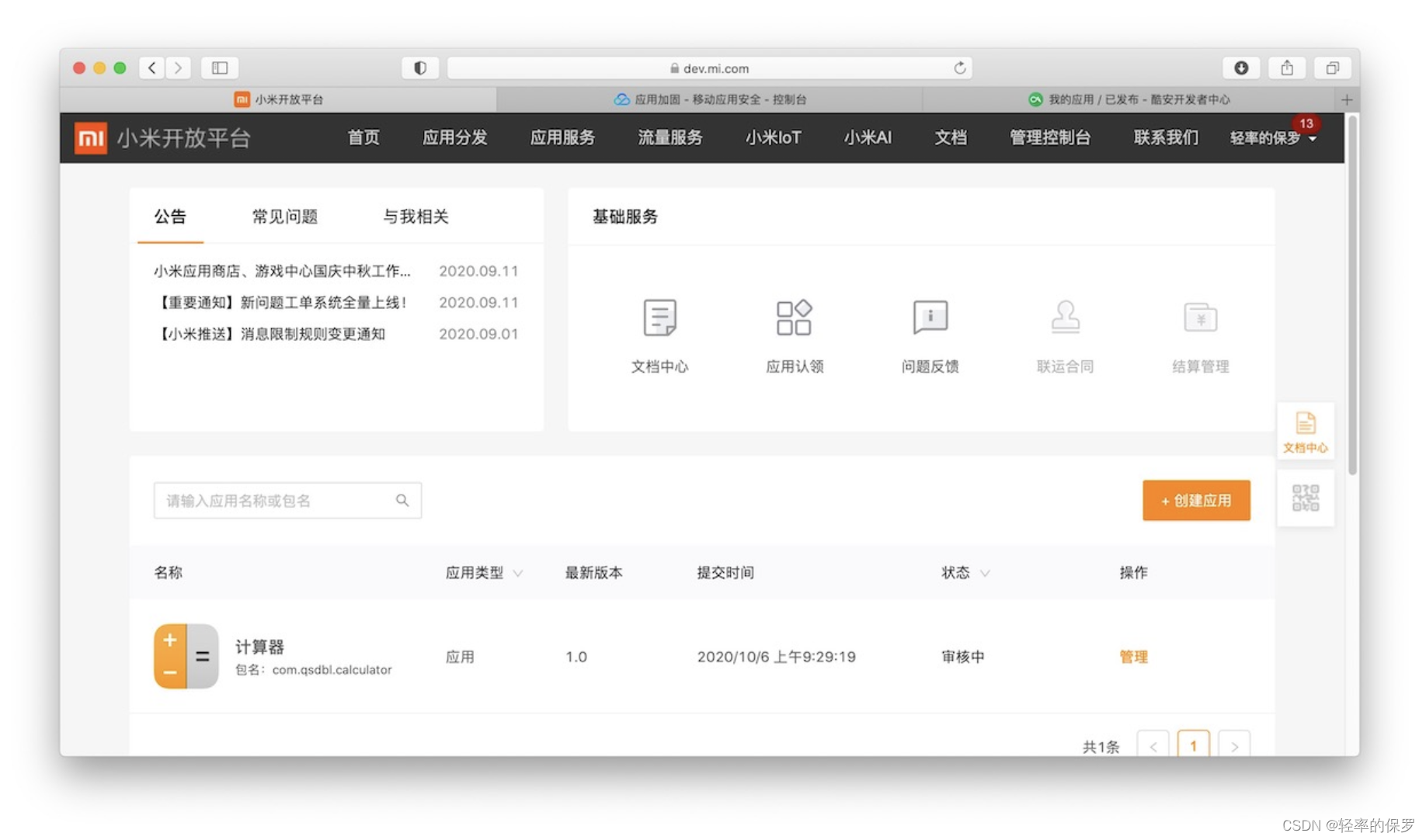Switch to 小米开放平台 browser tab

(x=279, y=99)
